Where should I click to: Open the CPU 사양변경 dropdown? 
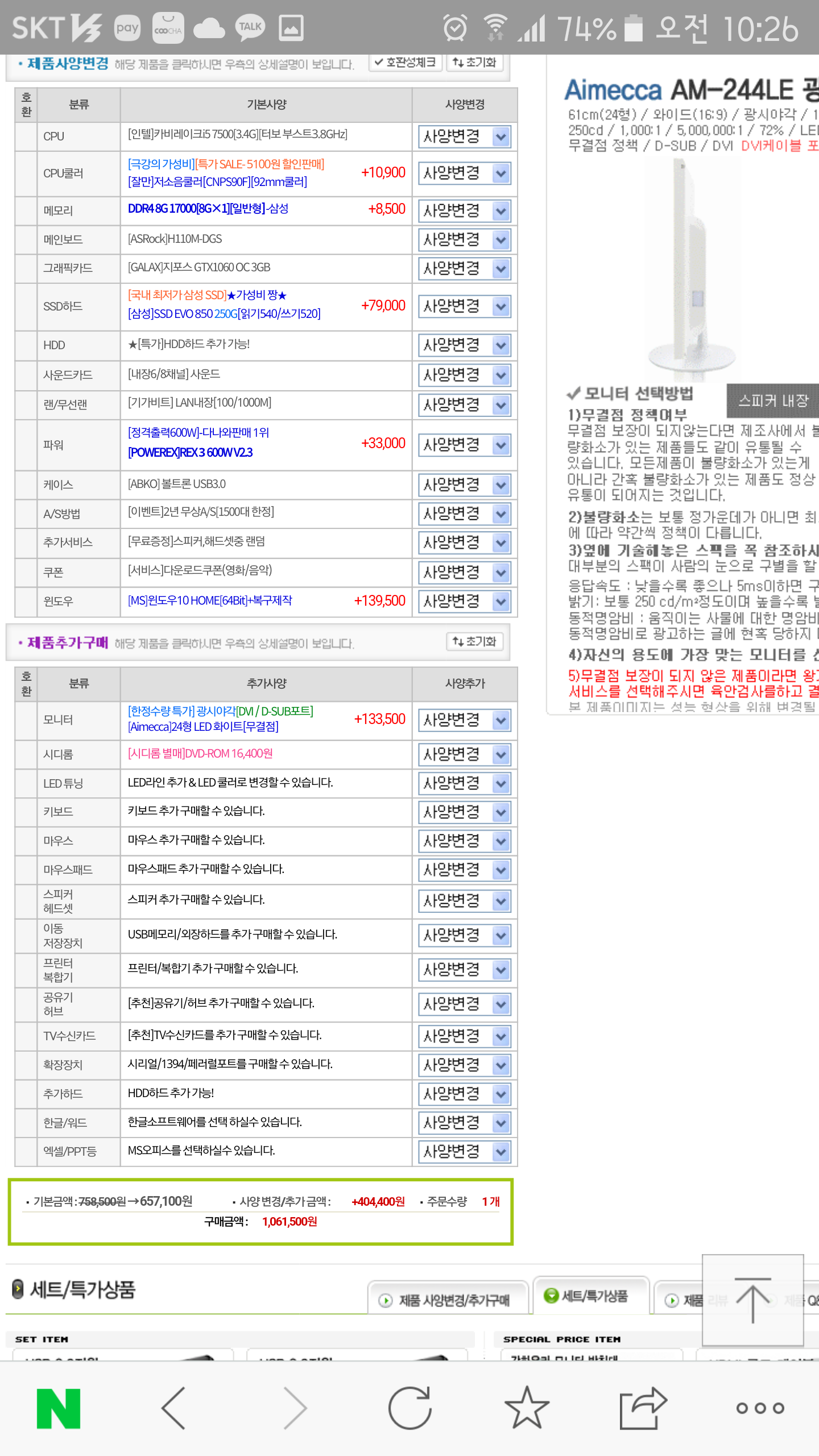coord(464,136)
